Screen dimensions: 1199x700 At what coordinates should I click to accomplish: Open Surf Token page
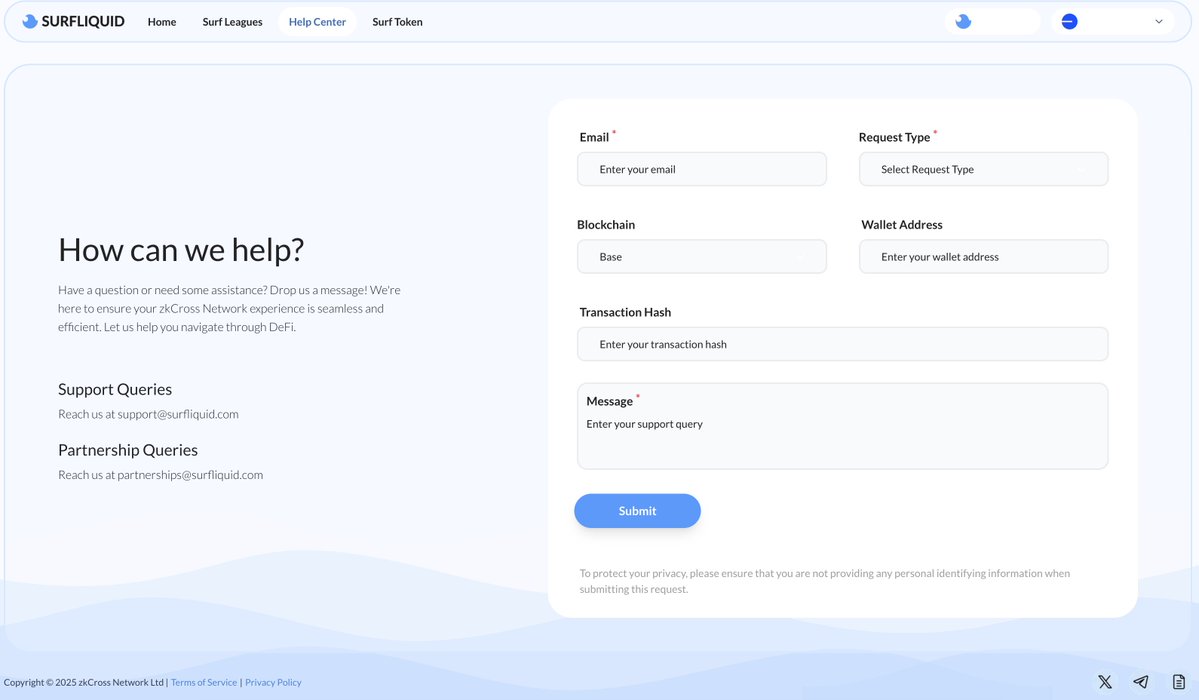[x=398, y=22]
